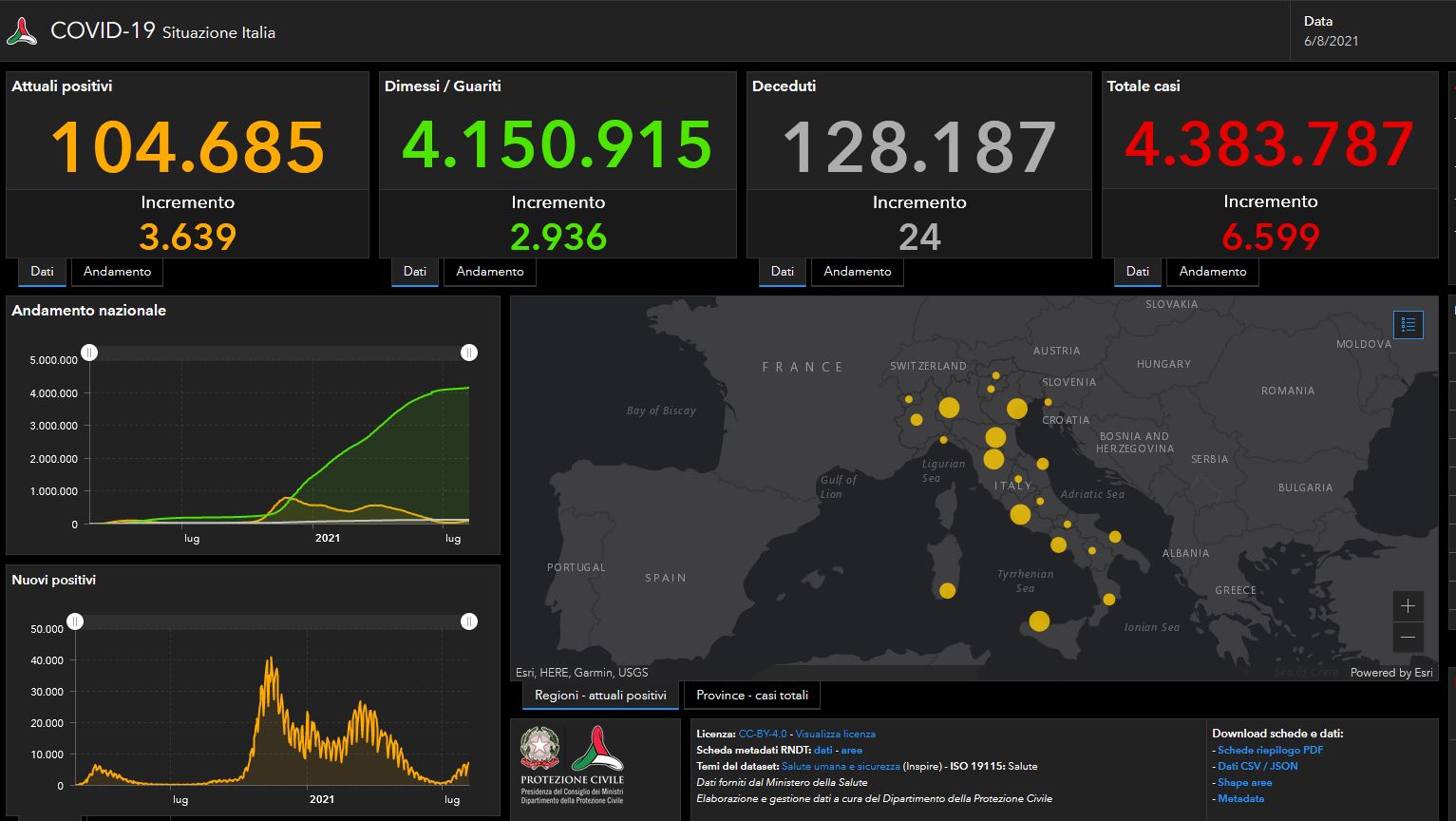Switch Deceduti card to Andamento view
1456x821 pixels.
[x=857, y=272]
